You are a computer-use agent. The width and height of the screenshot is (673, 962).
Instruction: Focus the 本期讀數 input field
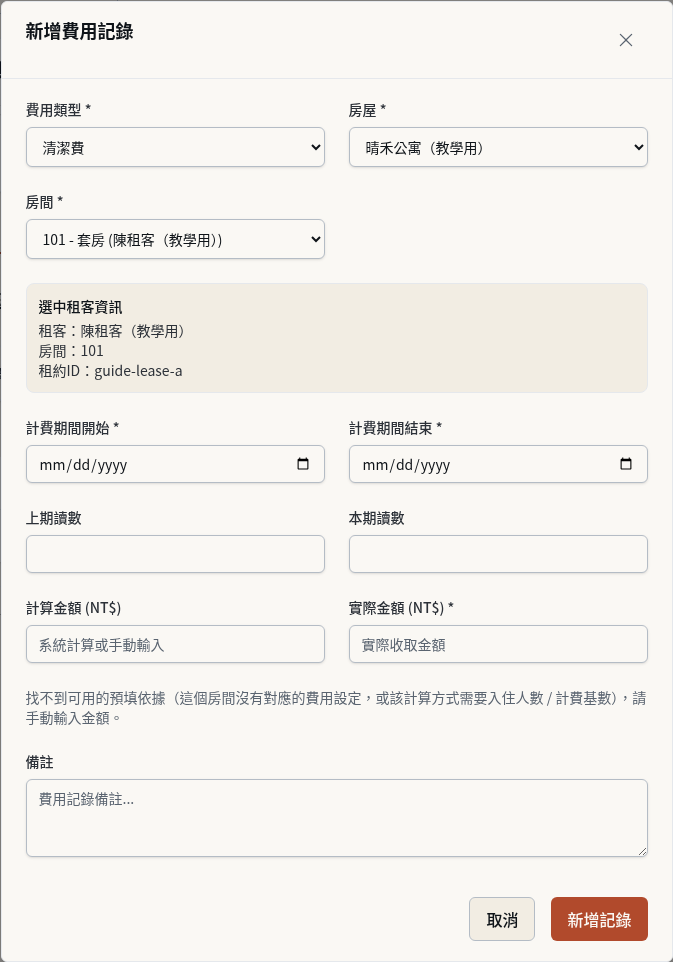498,554
